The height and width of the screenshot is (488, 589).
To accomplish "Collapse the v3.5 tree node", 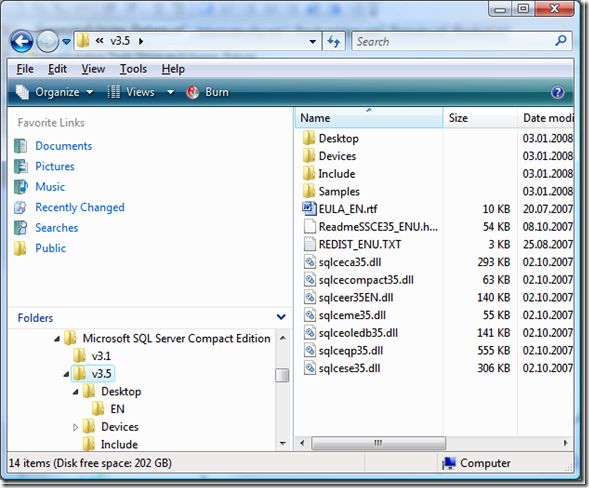I will tap(66, 374).
